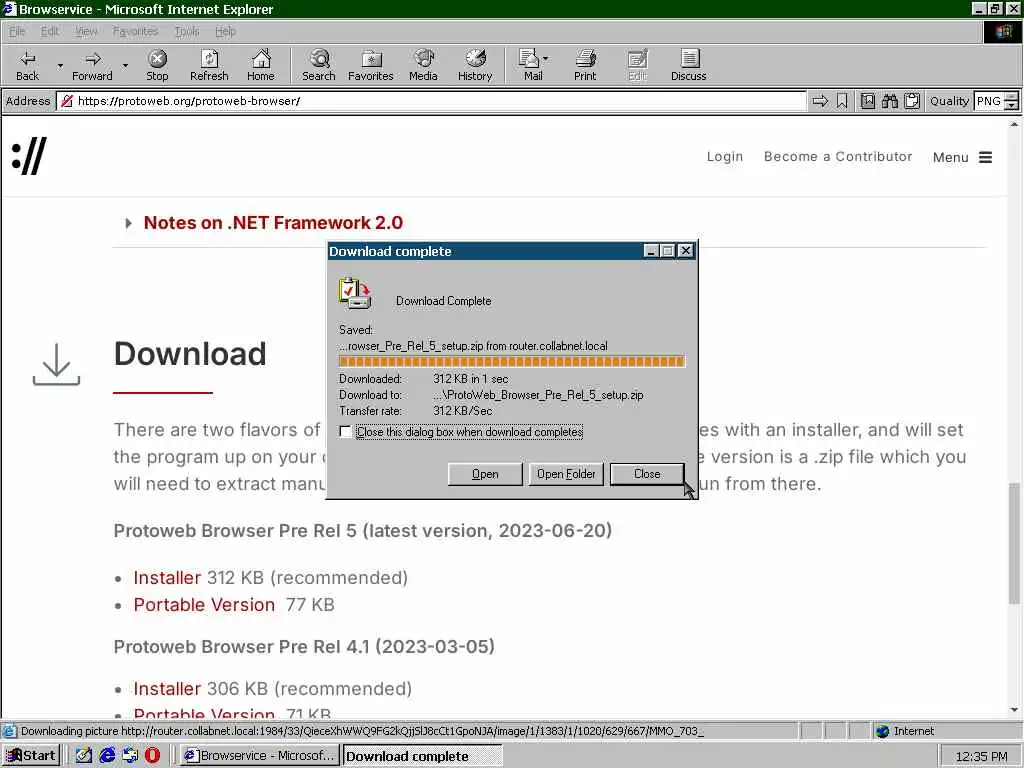This screenshot has height=768, width=1024.
Task: Click the bookmarks book icon in Browservice bar
Action: (868, 101)
